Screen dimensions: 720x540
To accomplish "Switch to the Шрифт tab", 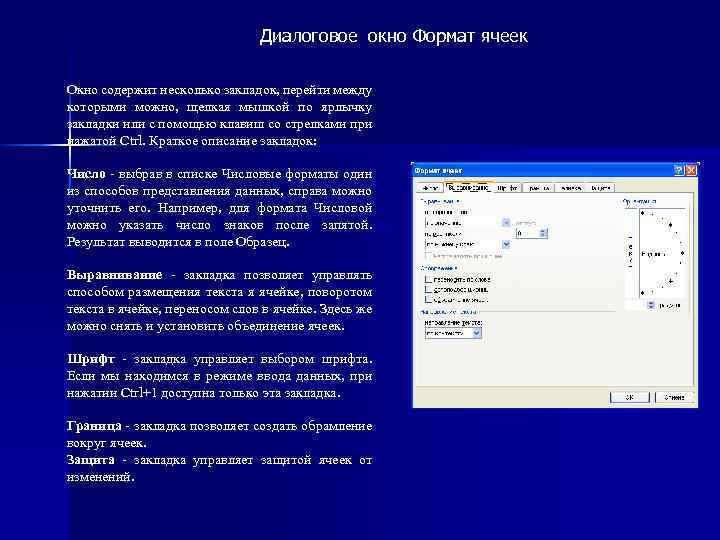I will (x=508, y=188).
